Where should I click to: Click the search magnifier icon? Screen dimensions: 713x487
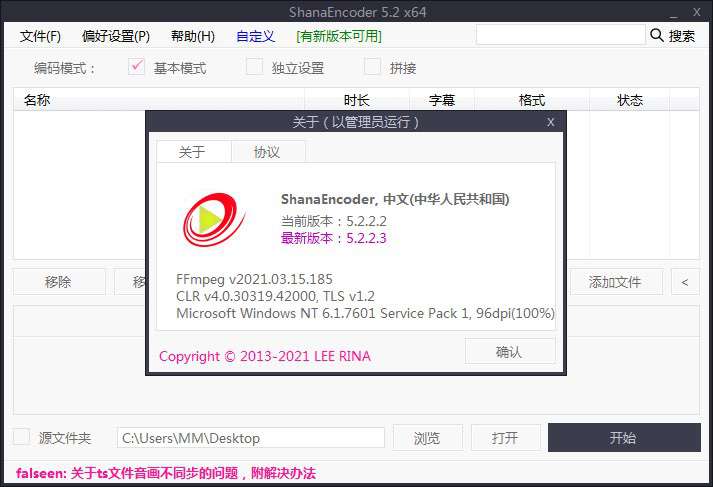[x=657, y=35]
